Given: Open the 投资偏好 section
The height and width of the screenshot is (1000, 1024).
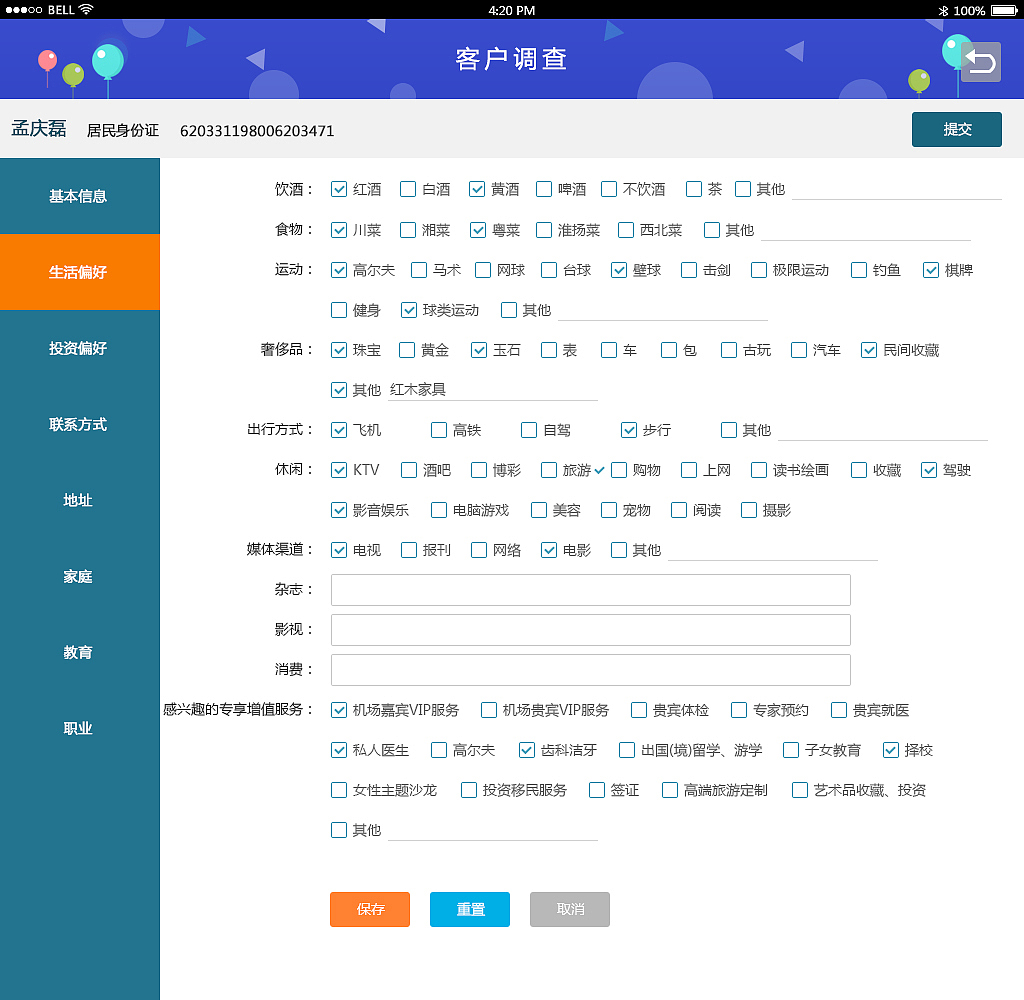Looking at the screenshot, I should point(78,348).
